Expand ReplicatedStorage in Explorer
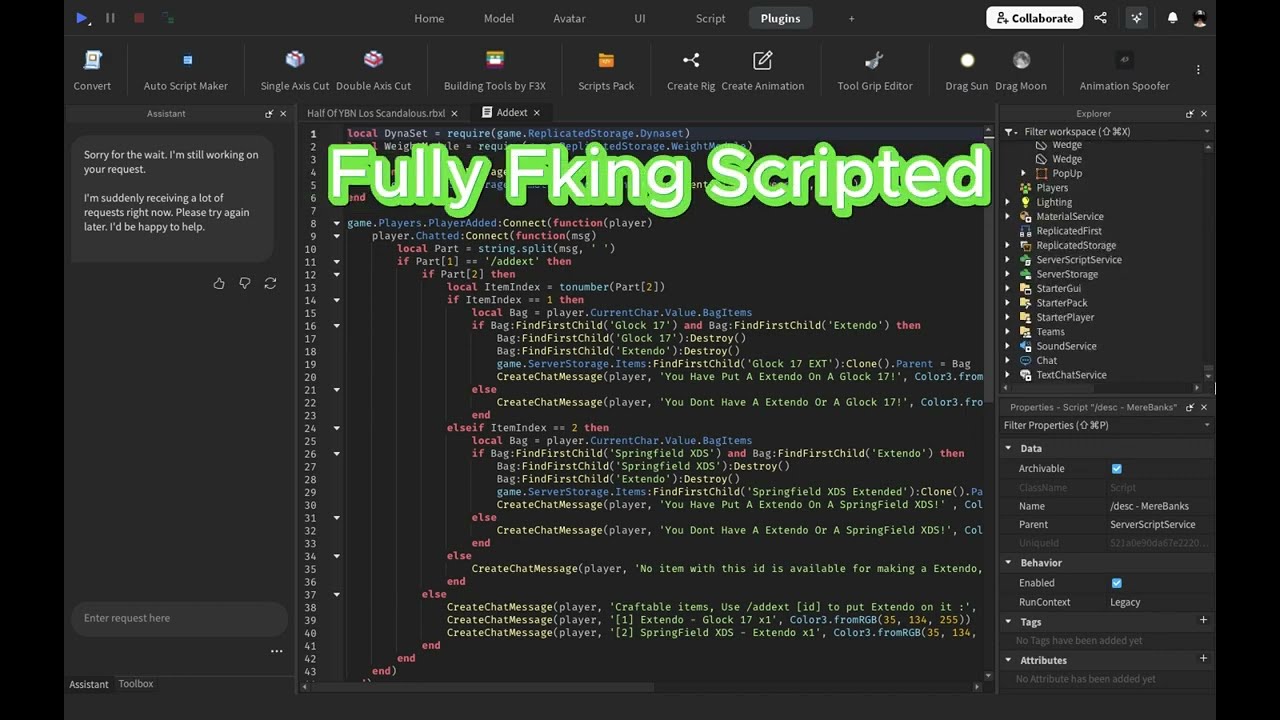 click(x=1008, y=245)
